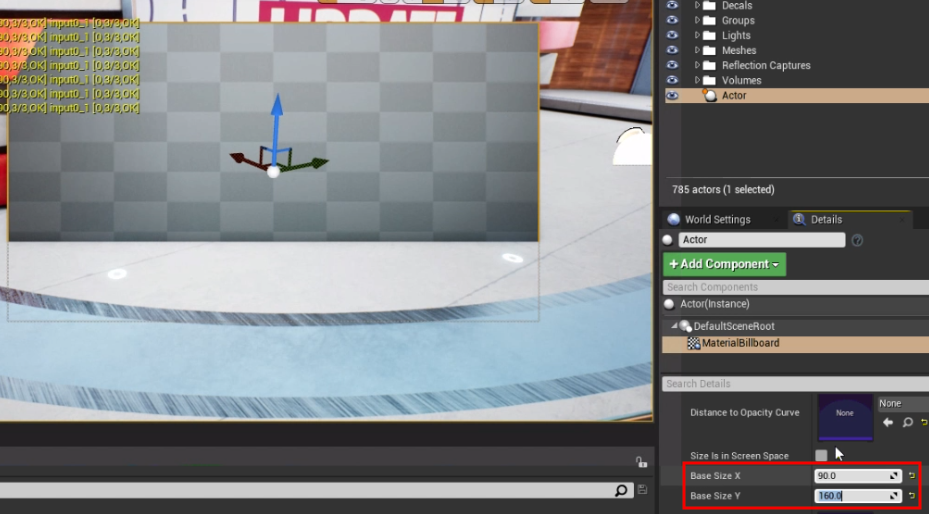
Task: Click the Distance to Opacity Curve thumbnail
Action: tap(845, 417)
